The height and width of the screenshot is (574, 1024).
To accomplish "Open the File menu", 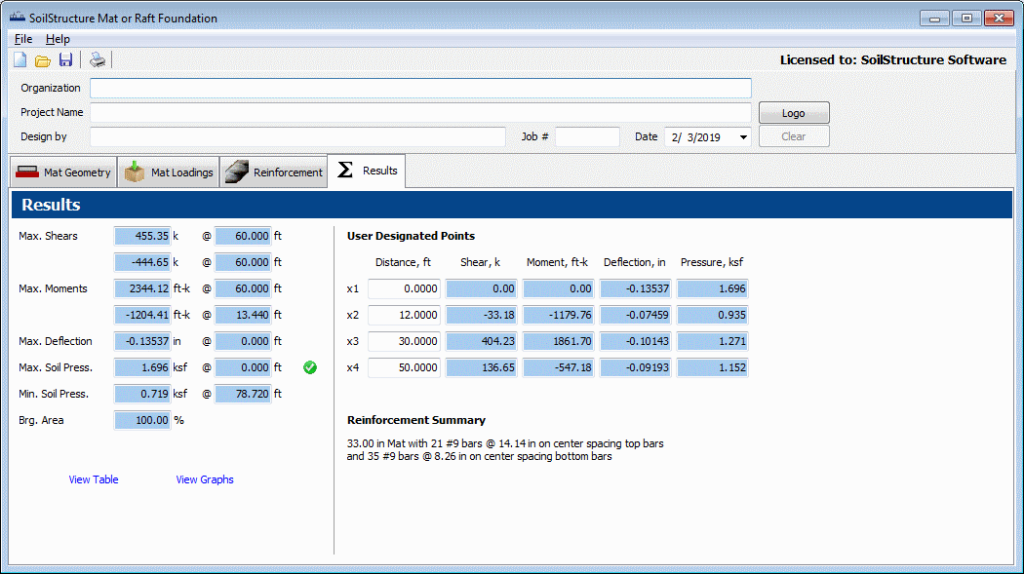I will coord(24,39).
